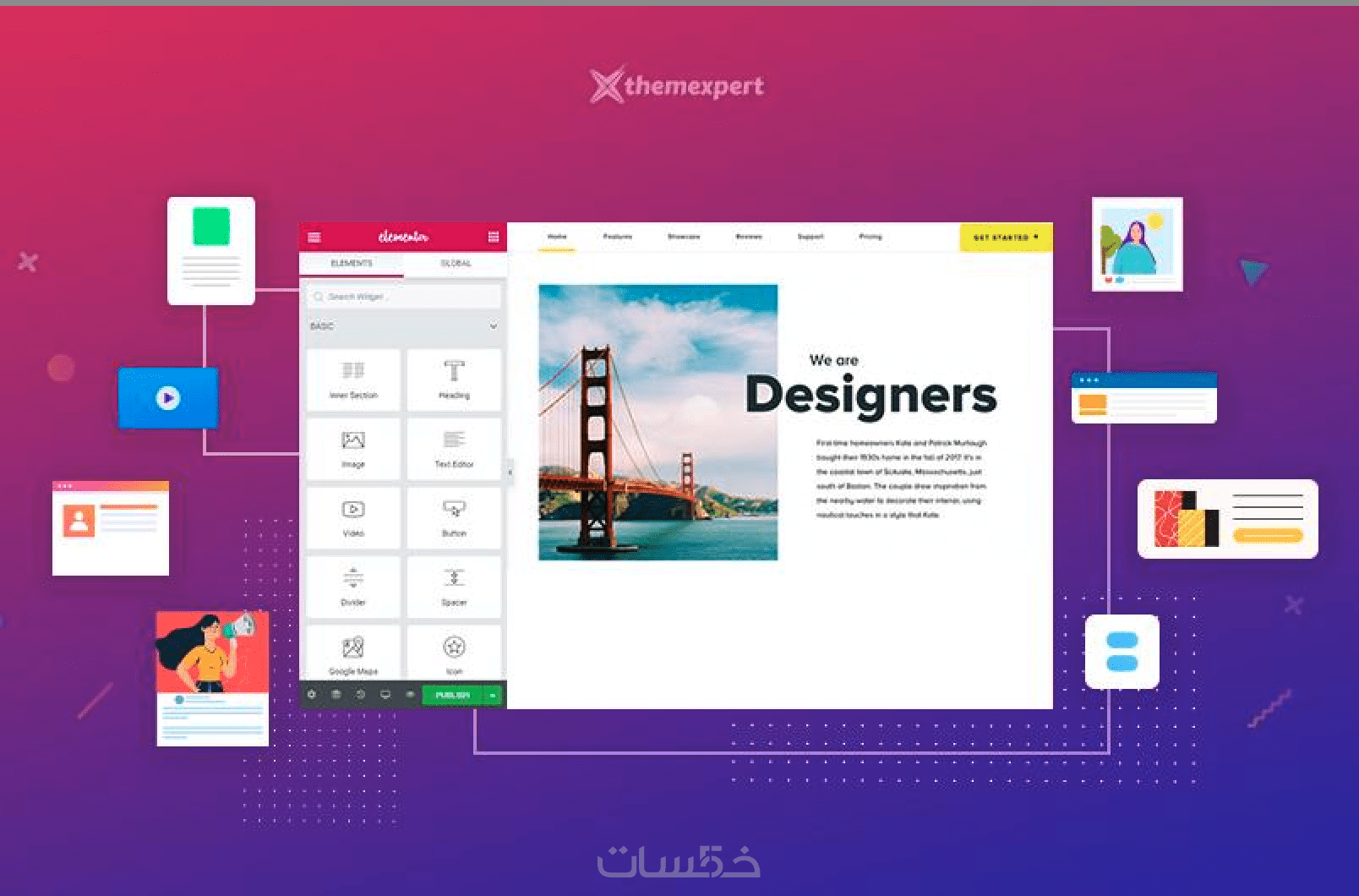Open the save options arrow beside Publish
Screen dimensions: 1359x896
[493, 695]
